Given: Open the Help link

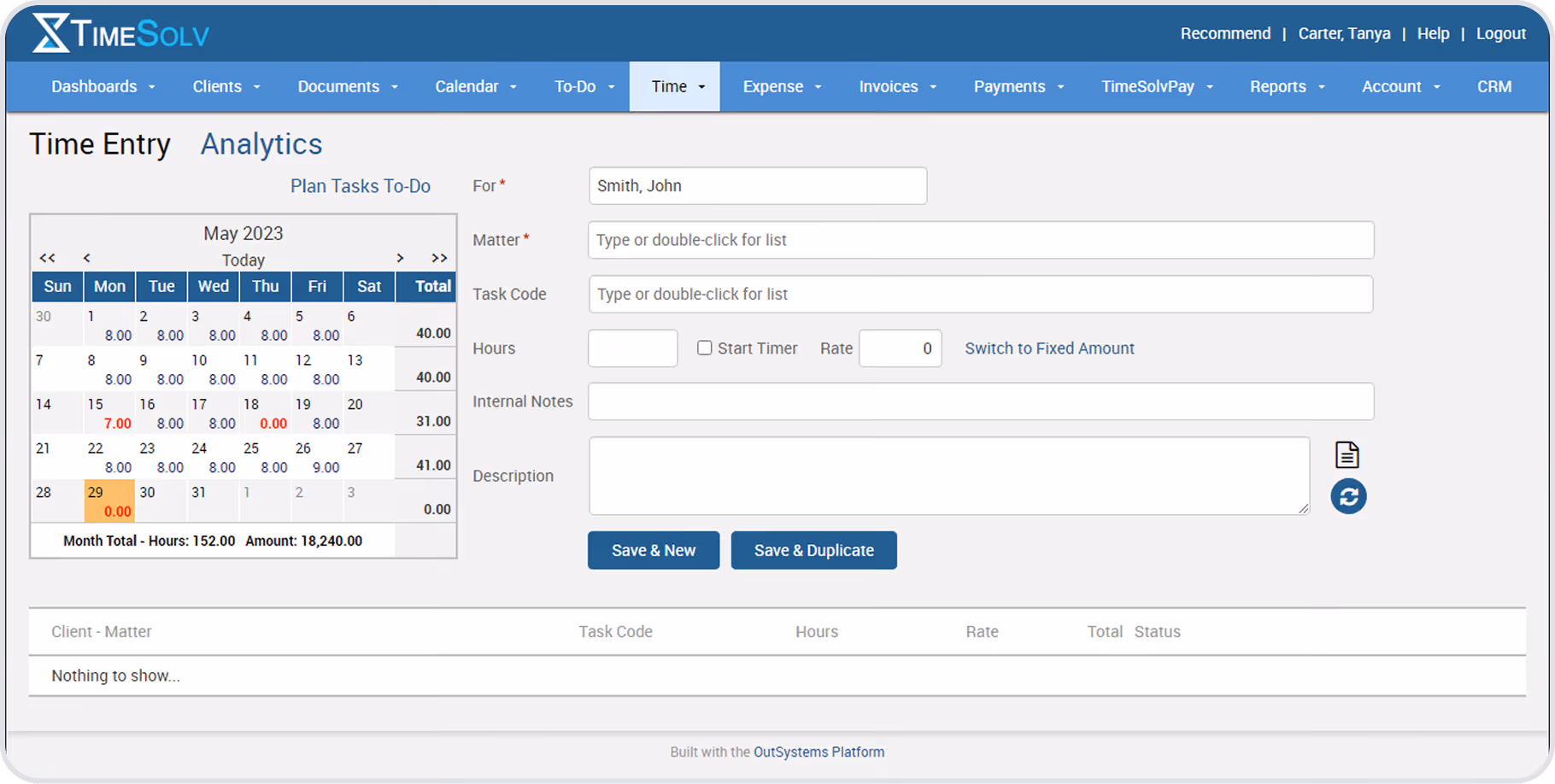Looking at the screenshot, I should pos(1433,33).
